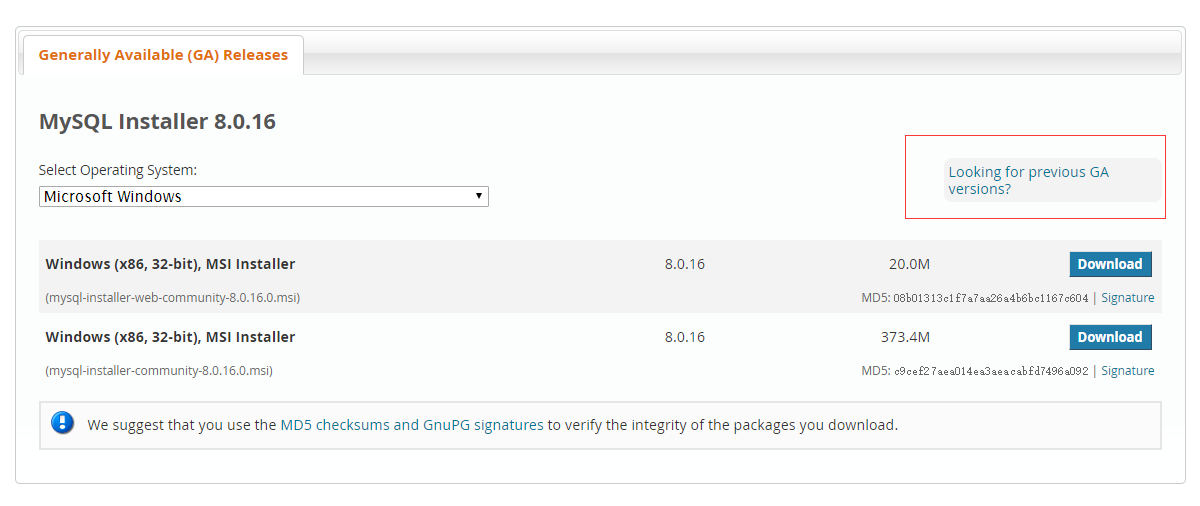Click the blue info exclamation icon
The height and width of the screenshot is (506, 1200).
click(63, 423)
